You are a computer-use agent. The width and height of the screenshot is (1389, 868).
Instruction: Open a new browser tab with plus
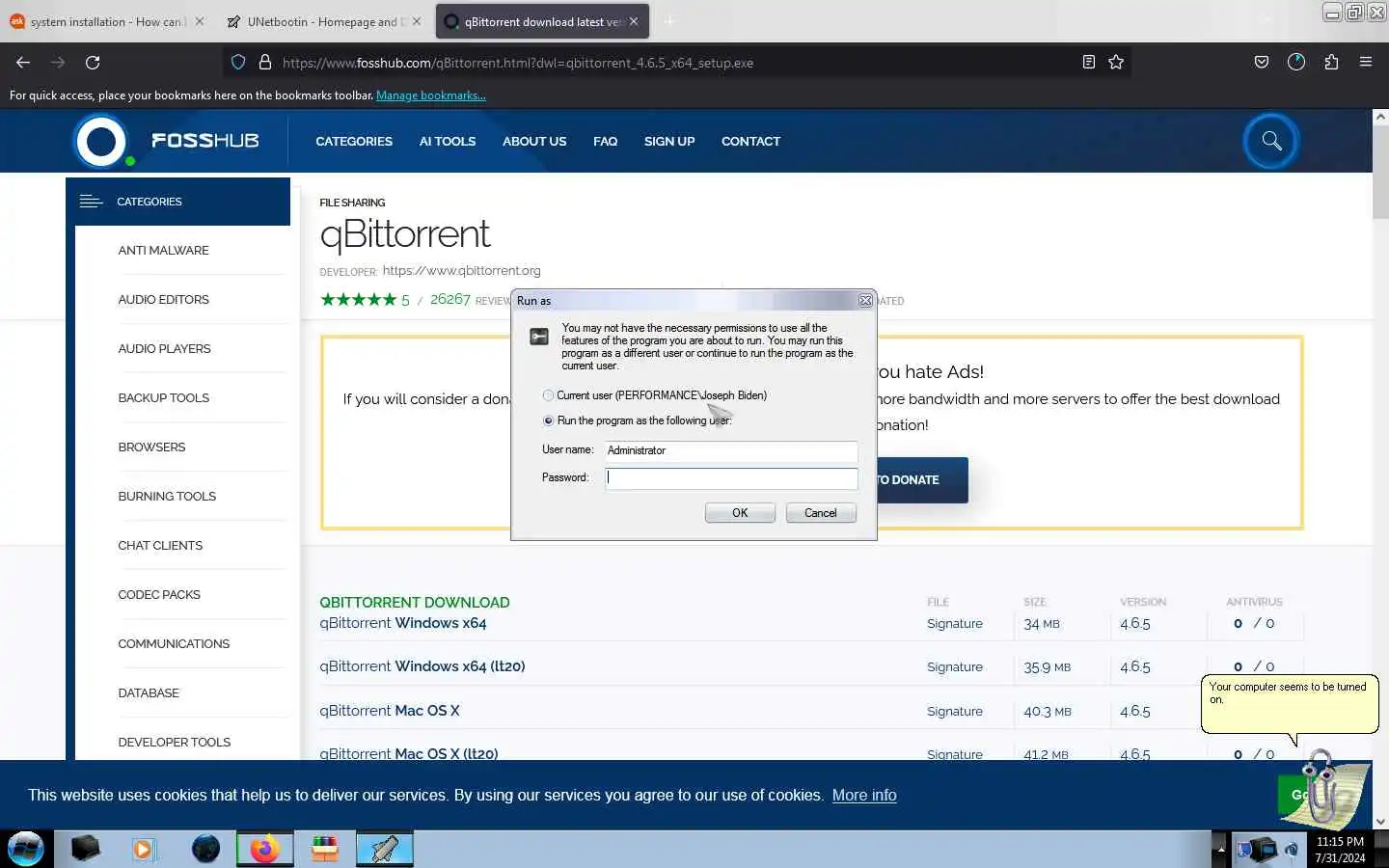[x=669, y=21]
